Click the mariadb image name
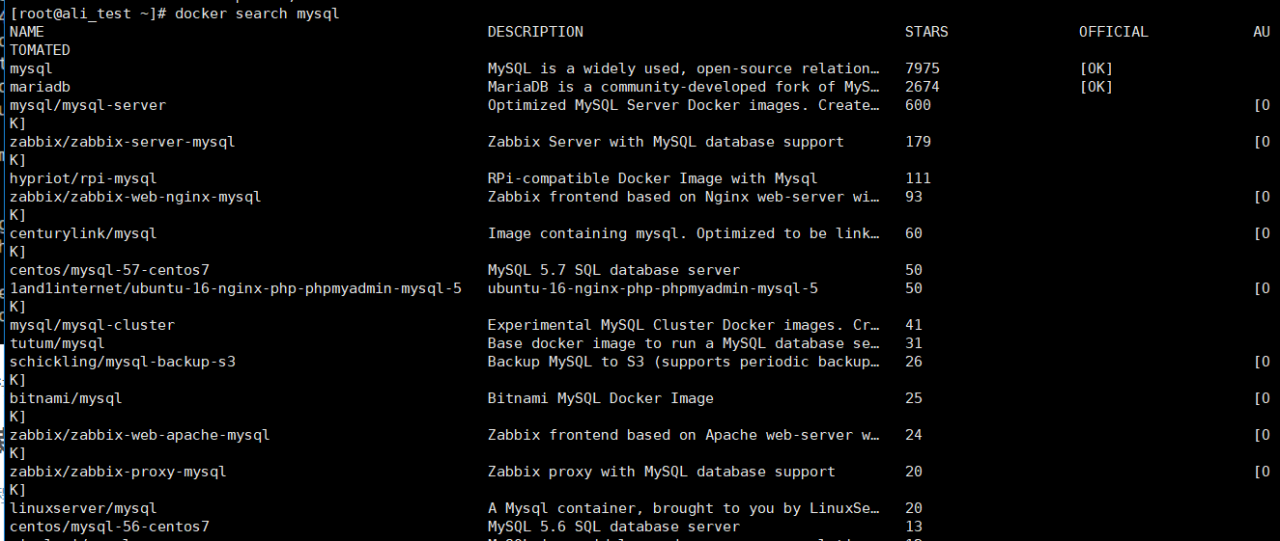1280x541 pixels. (40, 87)
